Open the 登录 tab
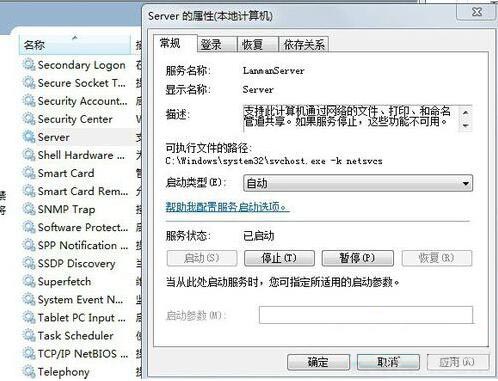This screenshot has height=381, width=498. [x=217, y=44]
